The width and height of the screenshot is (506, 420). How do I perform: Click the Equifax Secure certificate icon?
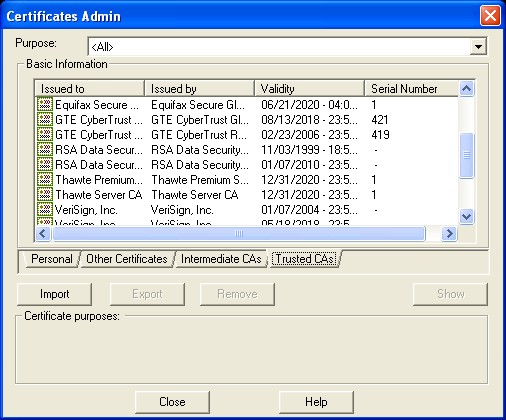click(45, 104)
